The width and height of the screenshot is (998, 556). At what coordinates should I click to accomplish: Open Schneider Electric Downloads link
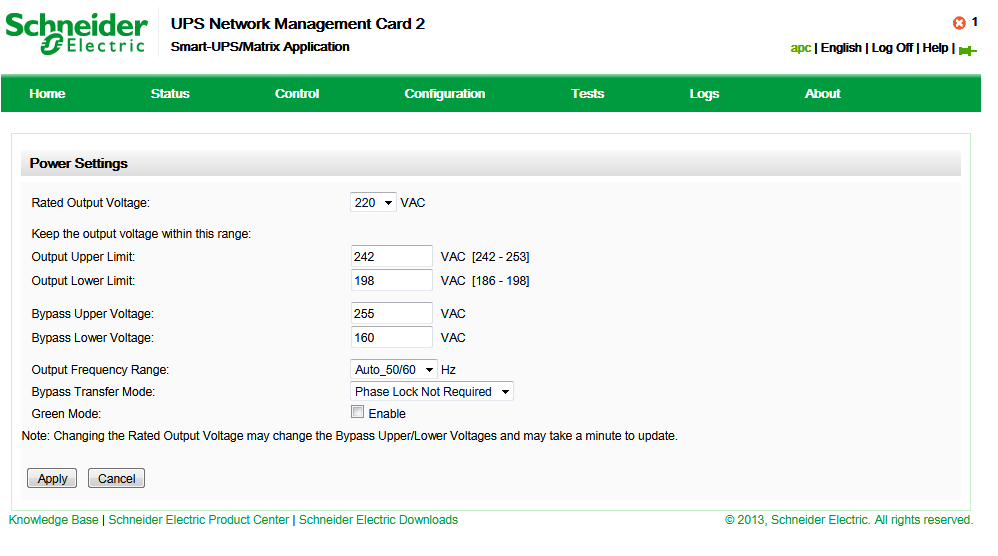click(378, 520)
